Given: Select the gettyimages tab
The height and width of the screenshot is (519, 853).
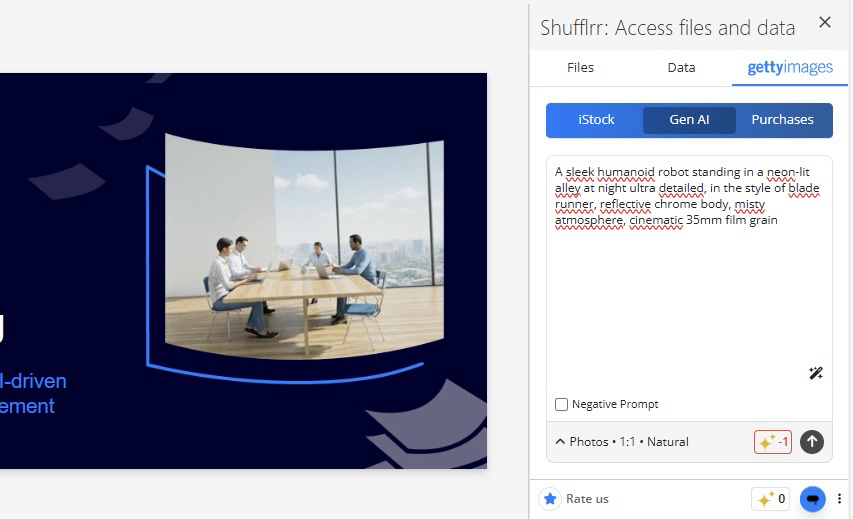Looking at the screenshot, I should [x=790, y=67].
